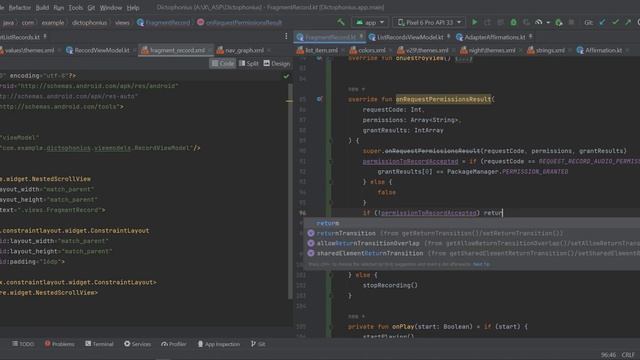Open the strings.xml tab
Screen dimensions: 640x360
click(x=546, y=50)
